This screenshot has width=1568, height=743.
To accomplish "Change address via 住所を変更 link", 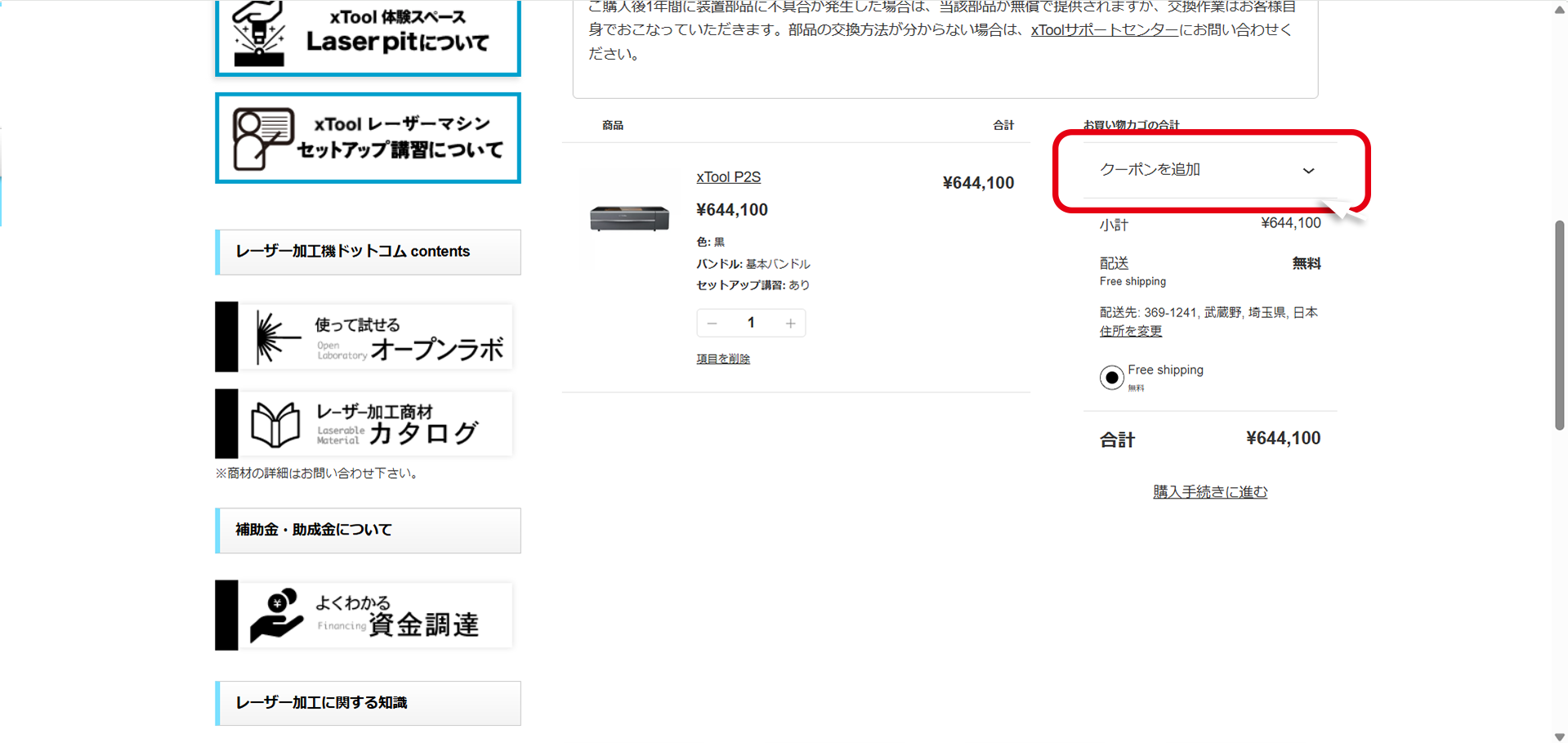I will 1130,331.
